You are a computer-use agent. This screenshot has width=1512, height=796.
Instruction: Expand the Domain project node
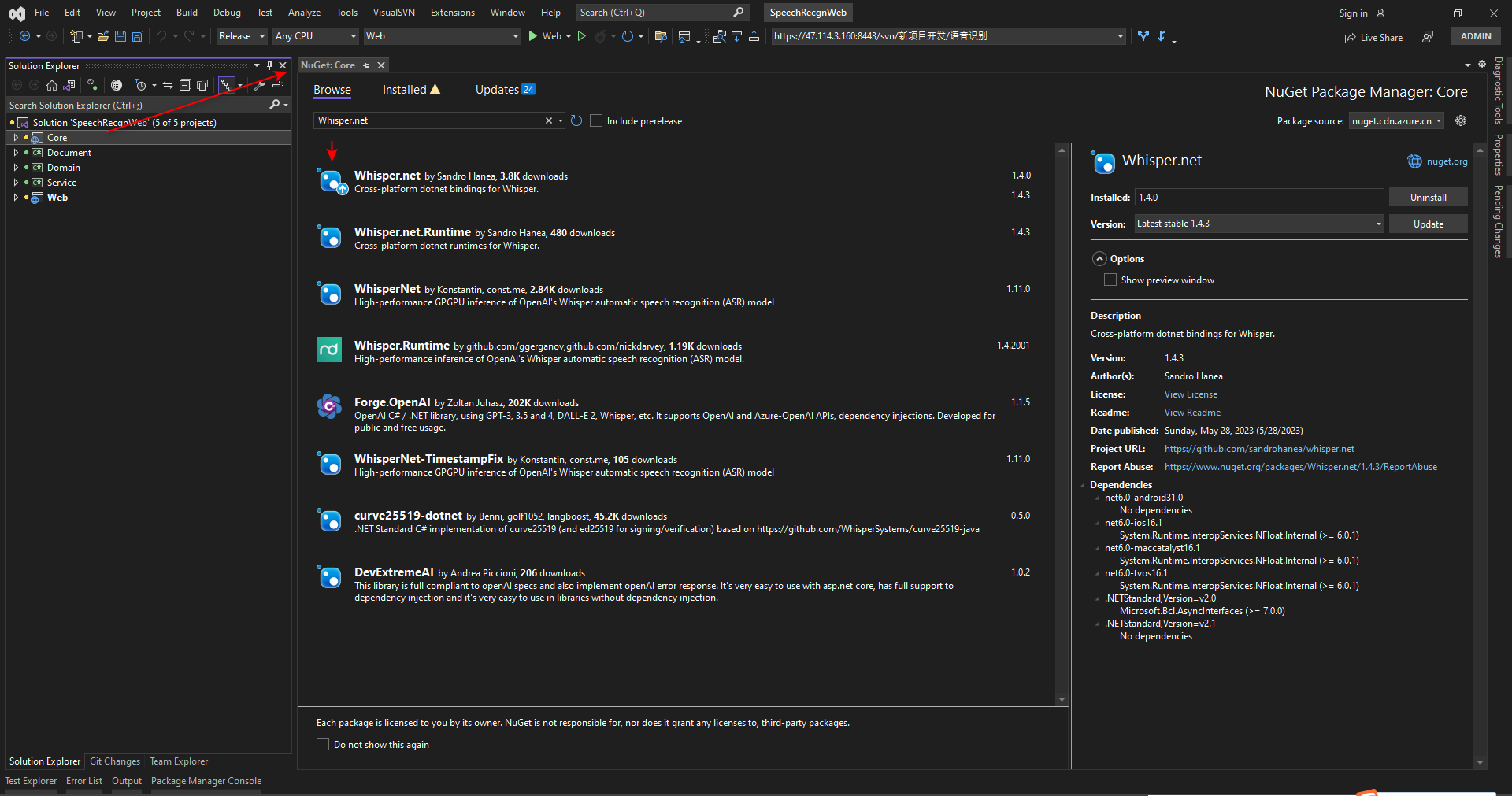[x=16, y=168]
